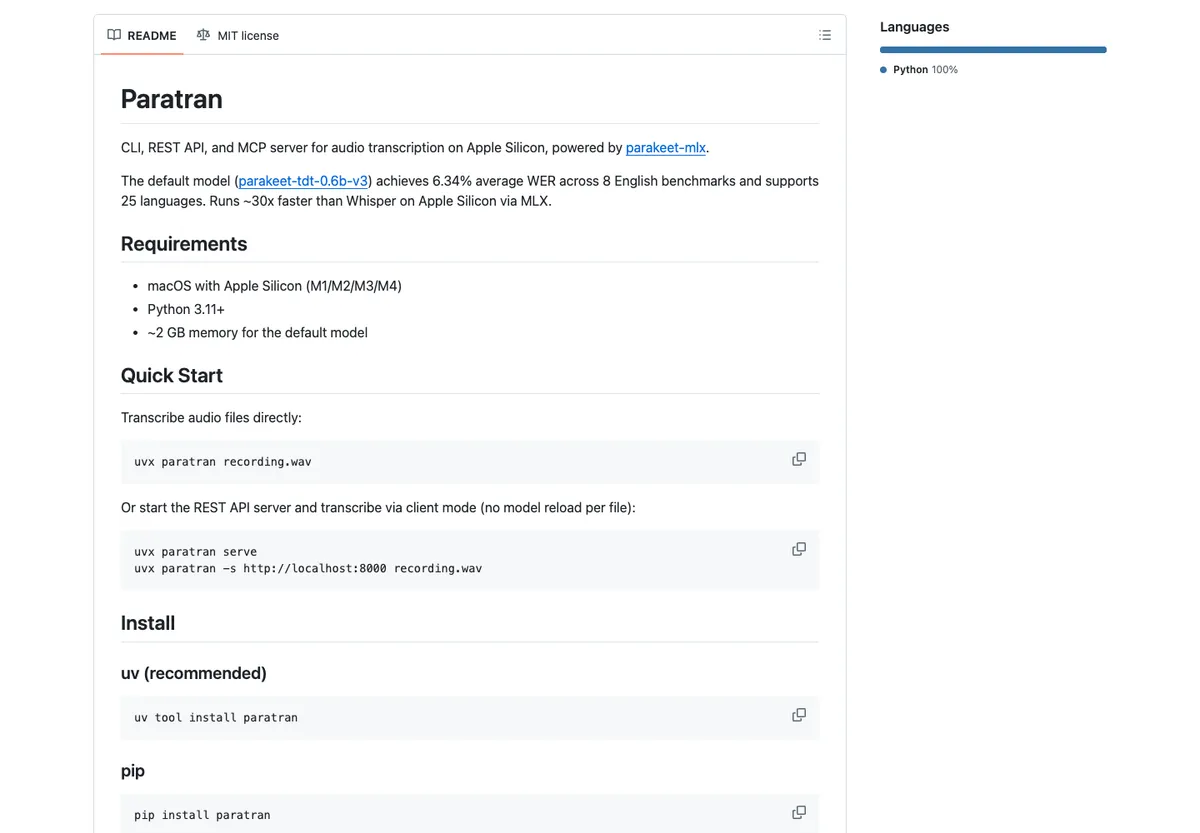The width and height of the screenshot is (1200, 833).
Task: Switch to the MIT license tab
Action: 238,35
